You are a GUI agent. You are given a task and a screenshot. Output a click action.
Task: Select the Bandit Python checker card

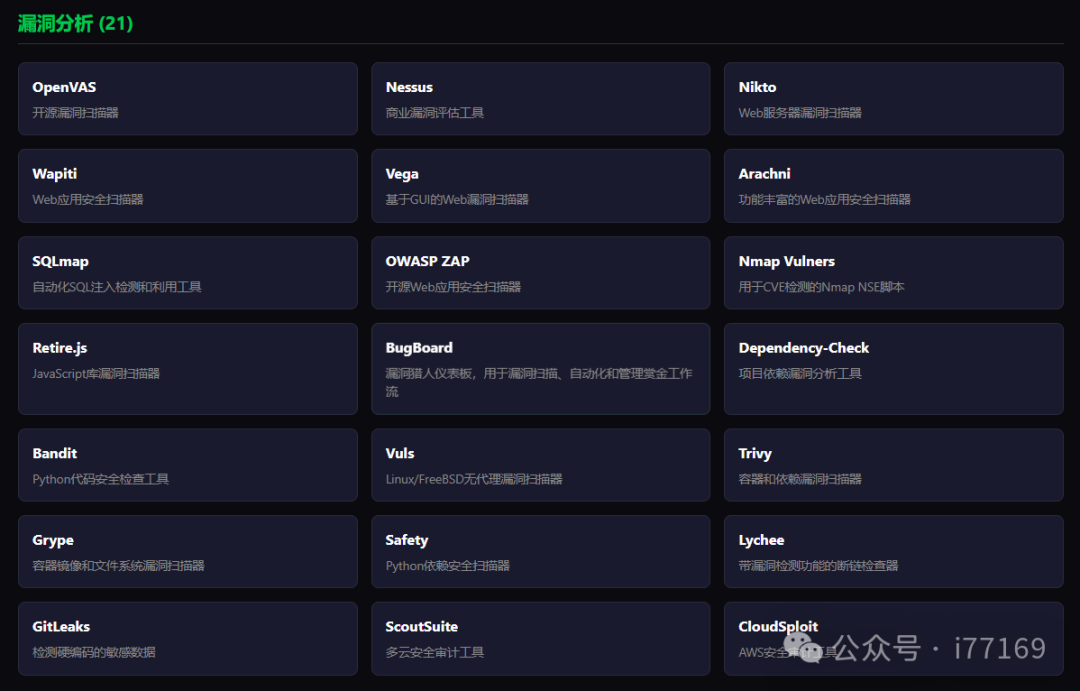coord(187,465)
